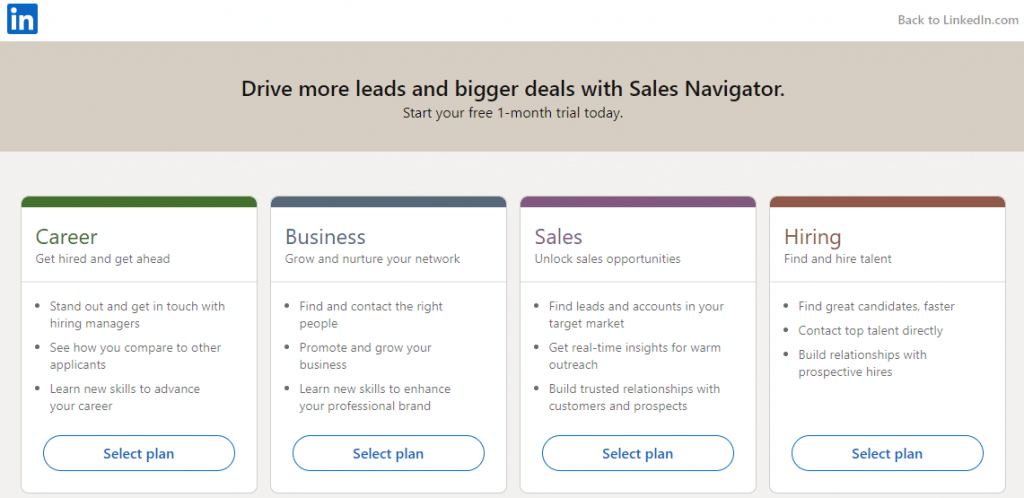The height and width of the screenshot is (498, 1024).
Task: Select plan for the Business card
Action: tap(388, 453)
